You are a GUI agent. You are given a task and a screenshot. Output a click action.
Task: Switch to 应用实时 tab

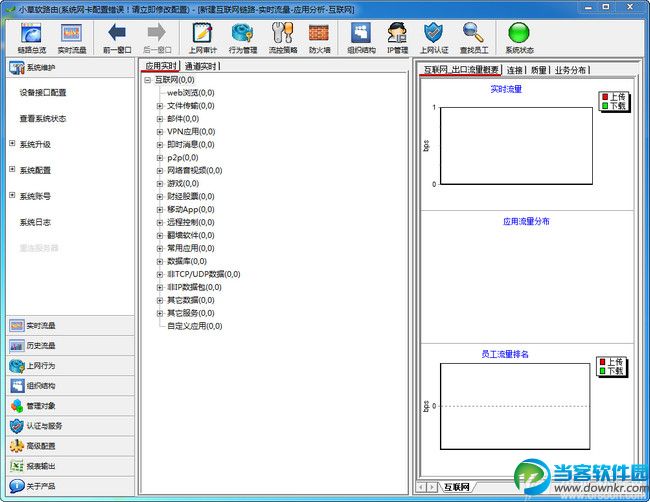(x=161, y=66)
